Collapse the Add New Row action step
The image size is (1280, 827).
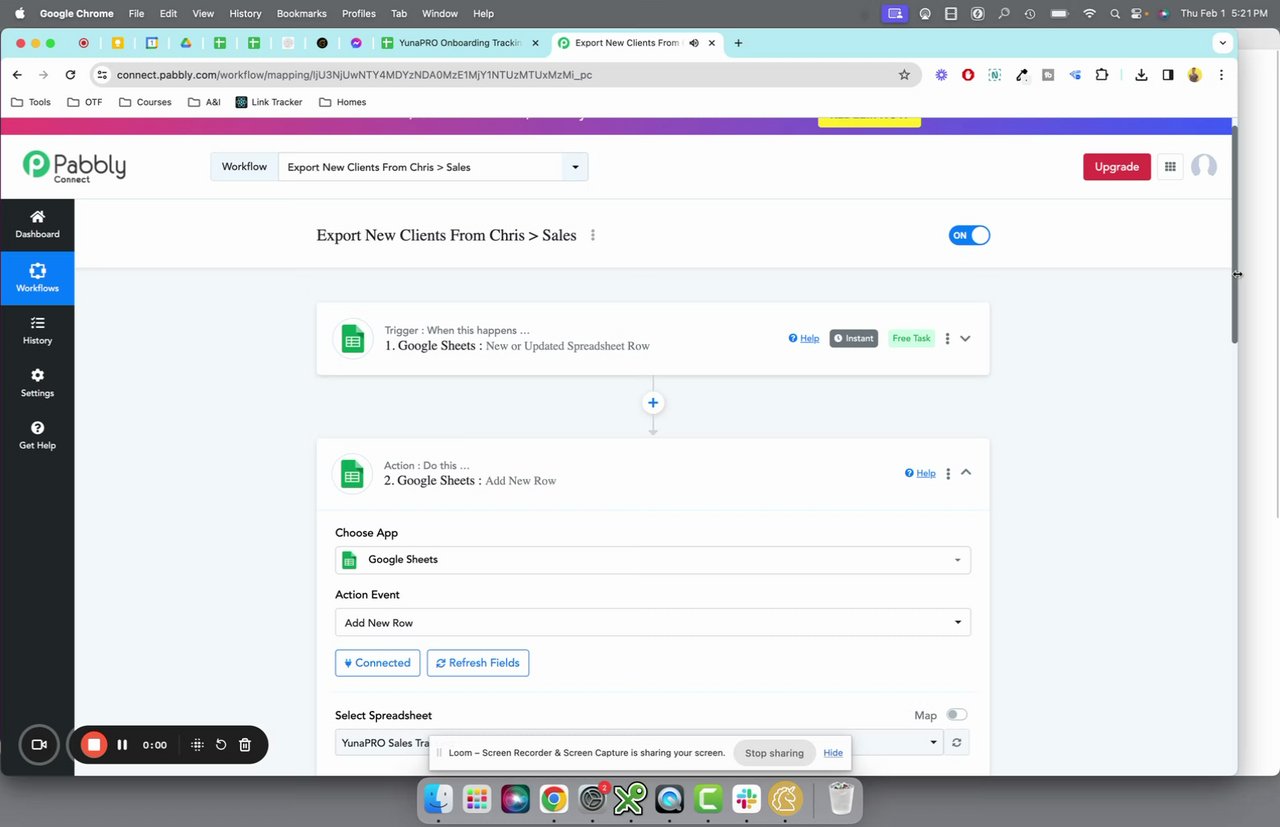pyautogui.click(x=966, y=472)
